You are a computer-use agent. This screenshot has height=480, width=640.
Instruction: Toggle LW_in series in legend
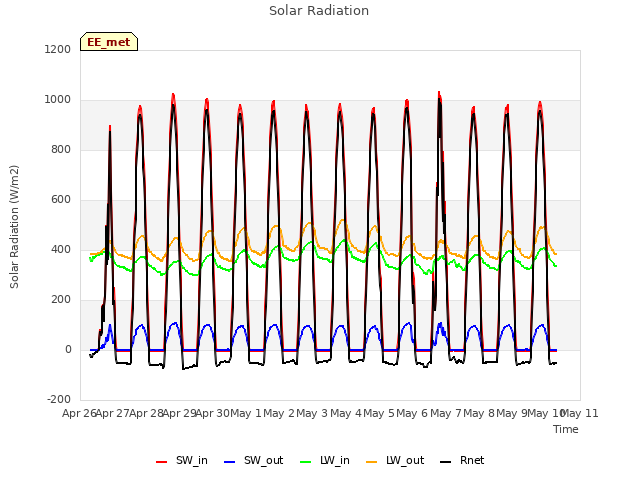[x=325, y=460]
